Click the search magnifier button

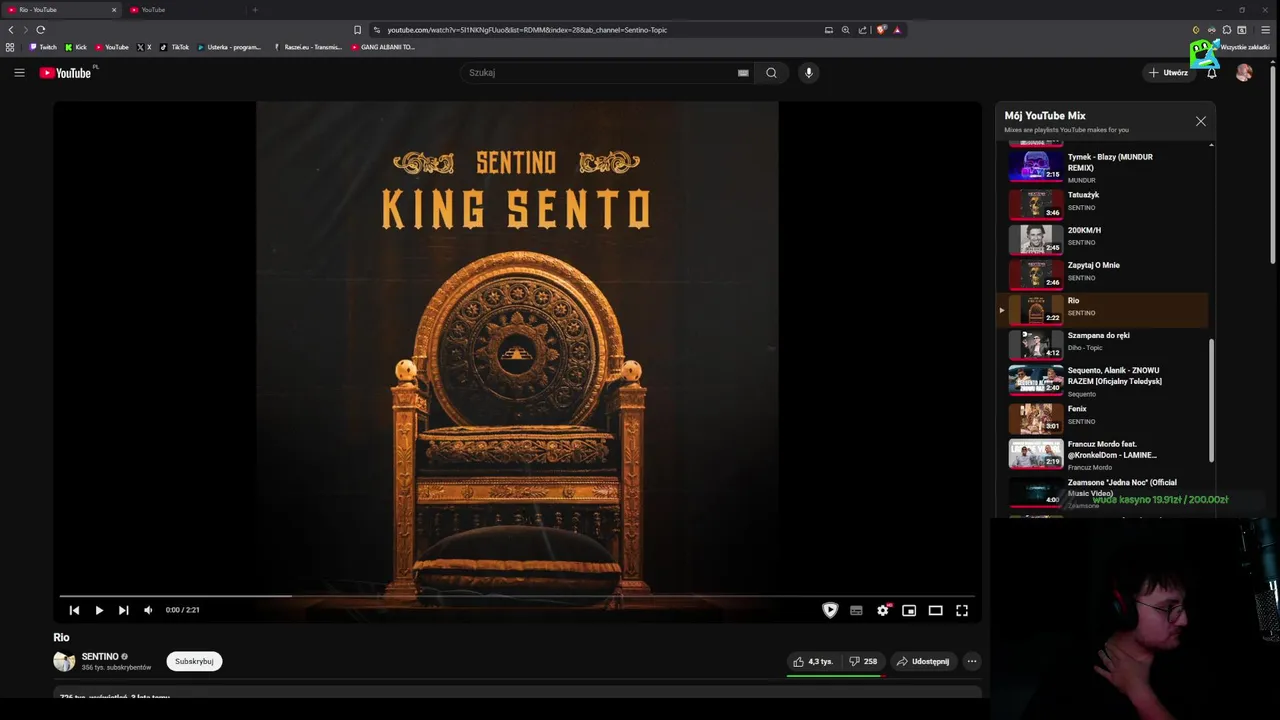pyautogui.click(x=771, y=72)
